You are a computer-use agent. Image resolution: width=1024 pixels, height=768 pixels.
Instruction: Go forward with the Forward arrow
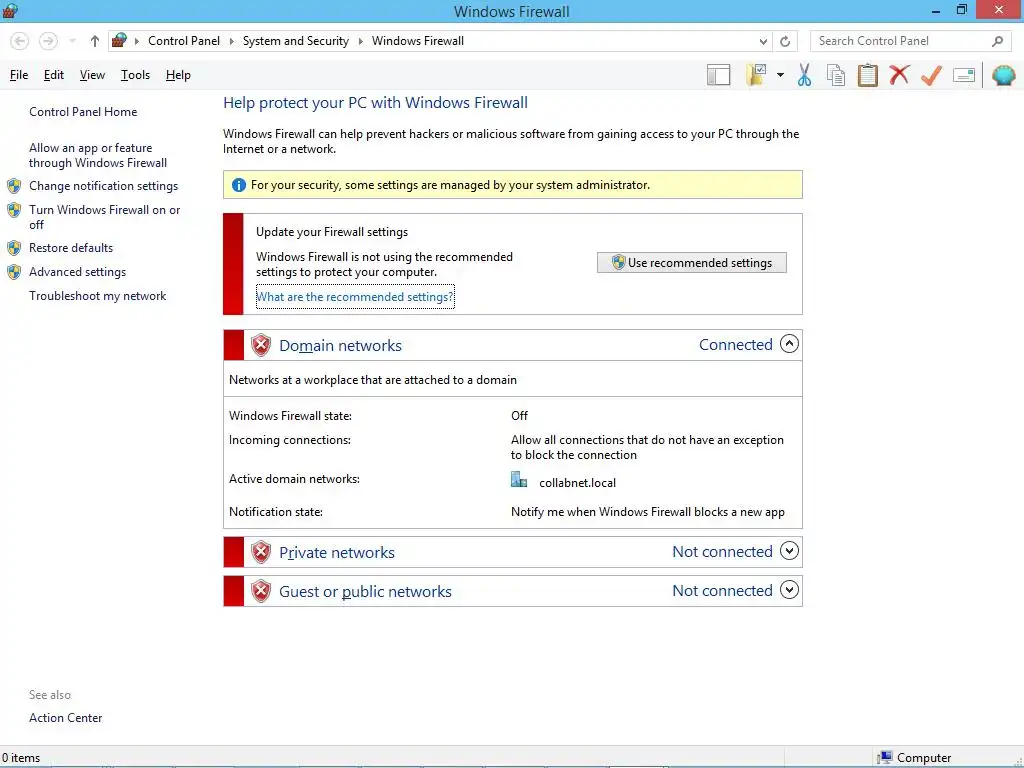coord(48,41)
